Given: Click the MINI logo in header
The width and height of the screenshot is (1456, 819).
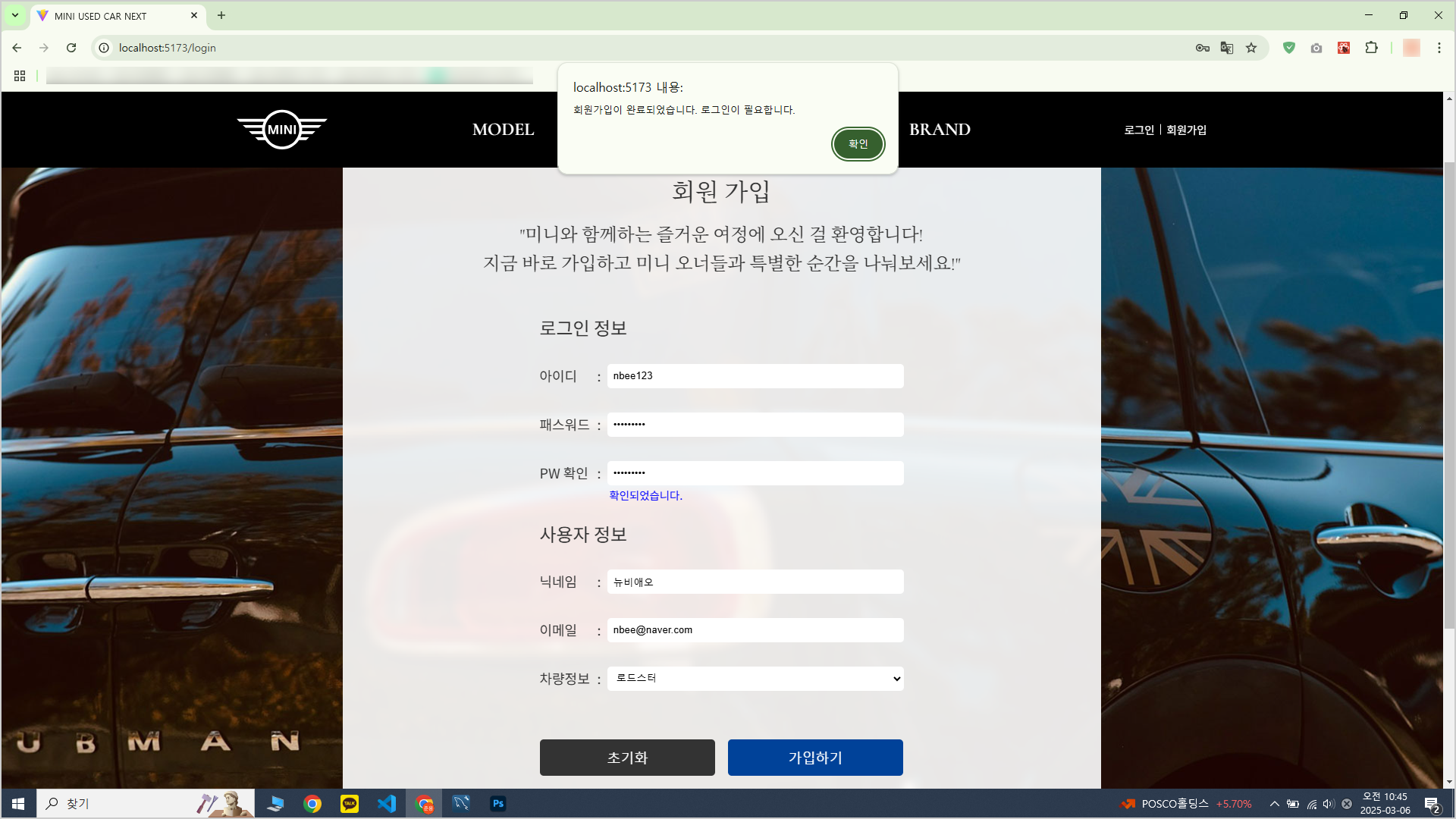Looking at the screenshot, I should (282, 130).
